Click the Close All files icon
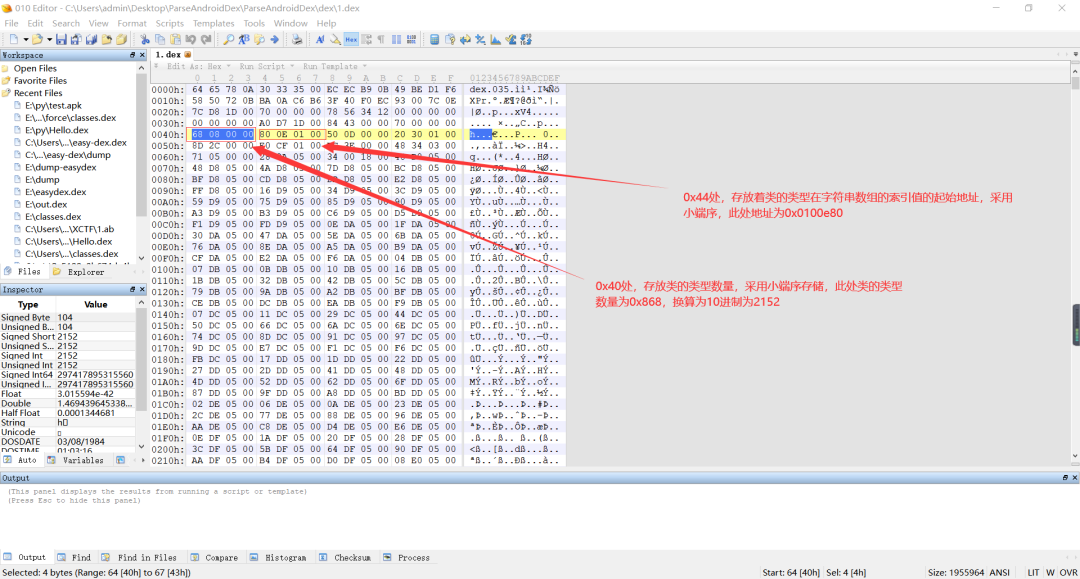Image resolution: width=1080 pixels, height=579 pixels. click(121, 39)
